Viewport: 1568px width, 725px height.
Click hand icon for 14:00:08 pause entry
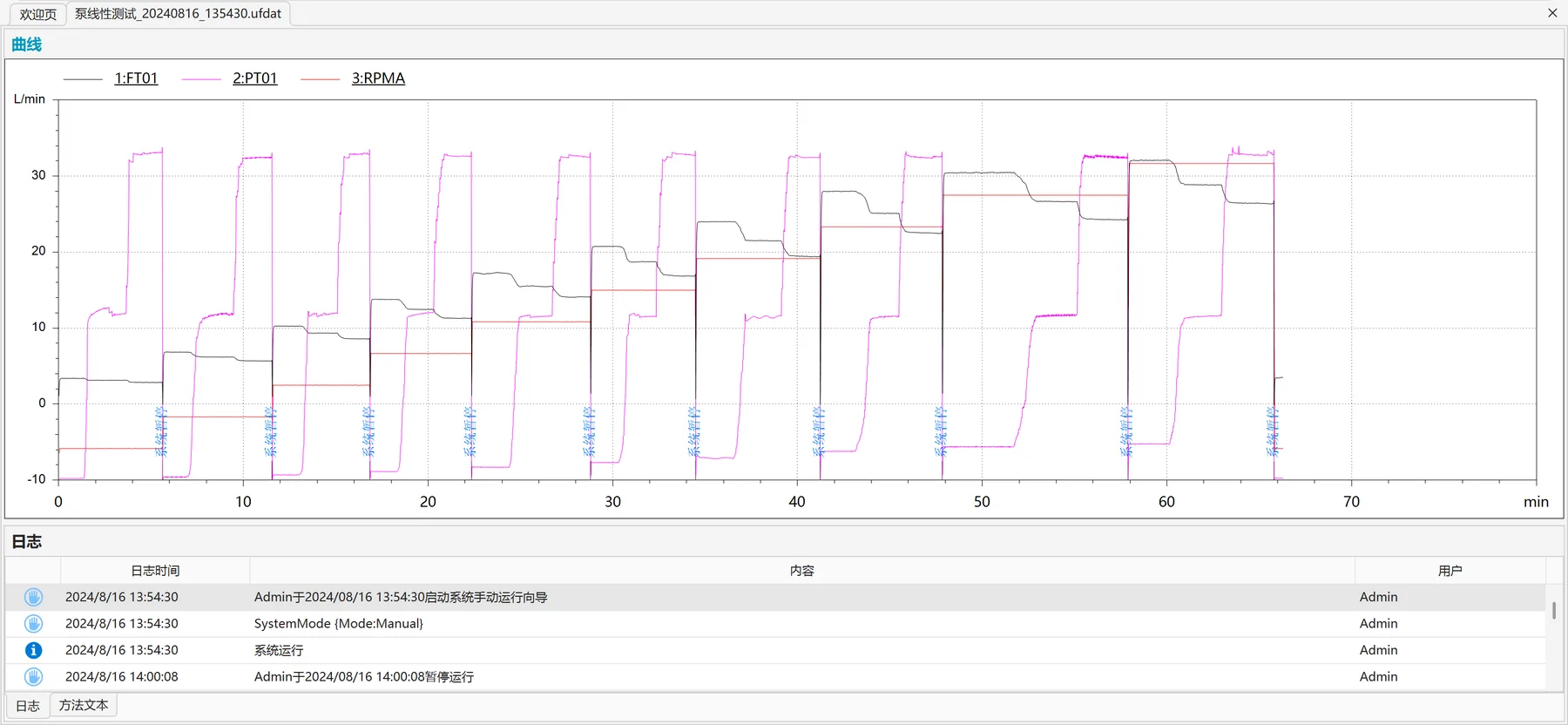pyautogui.click(x=33, y=677)
